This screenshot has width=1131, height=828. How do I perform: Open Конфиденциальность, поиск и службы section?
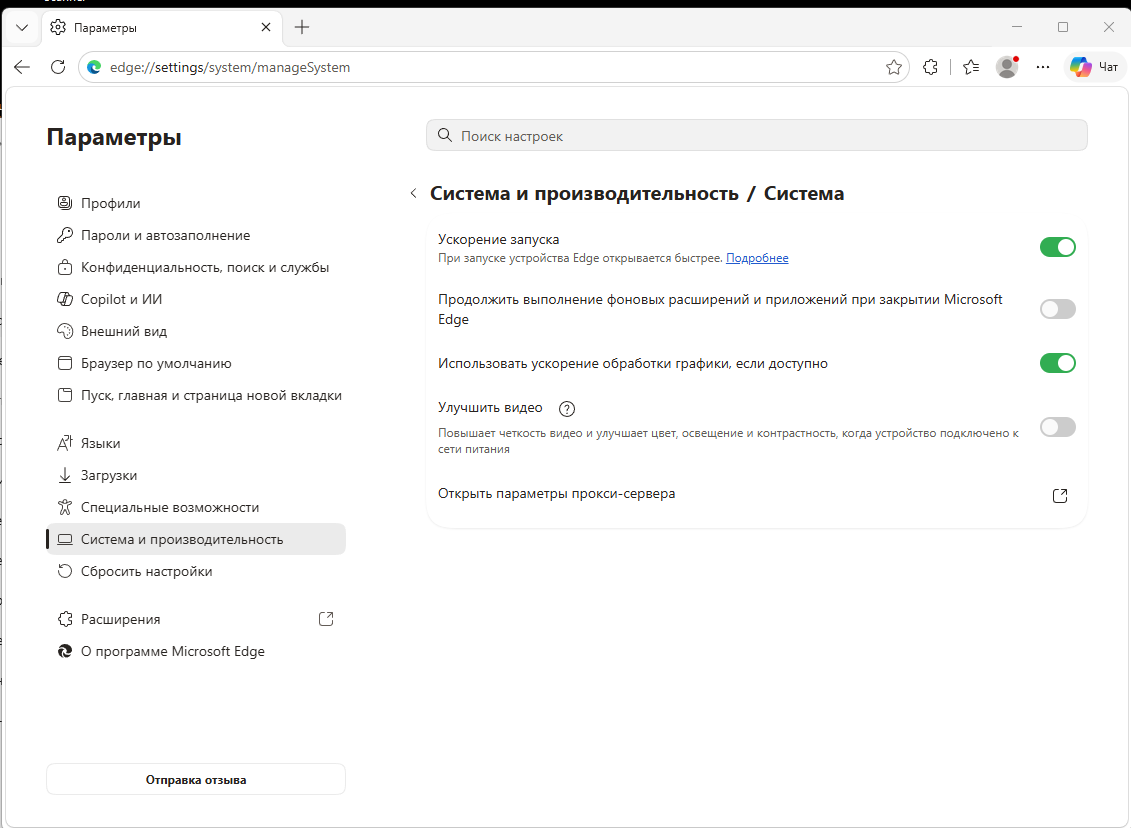coord(196,268)
